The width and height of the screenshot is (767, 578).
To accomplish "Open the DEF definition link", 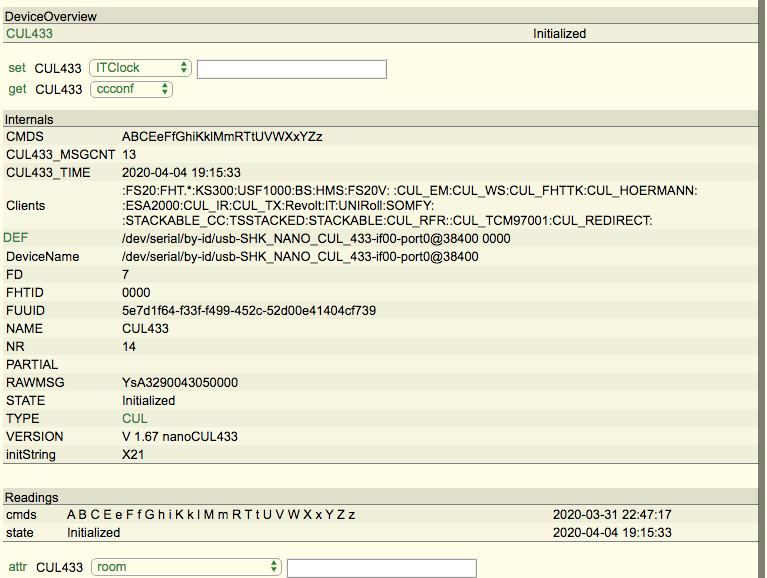I will (16, 238).
